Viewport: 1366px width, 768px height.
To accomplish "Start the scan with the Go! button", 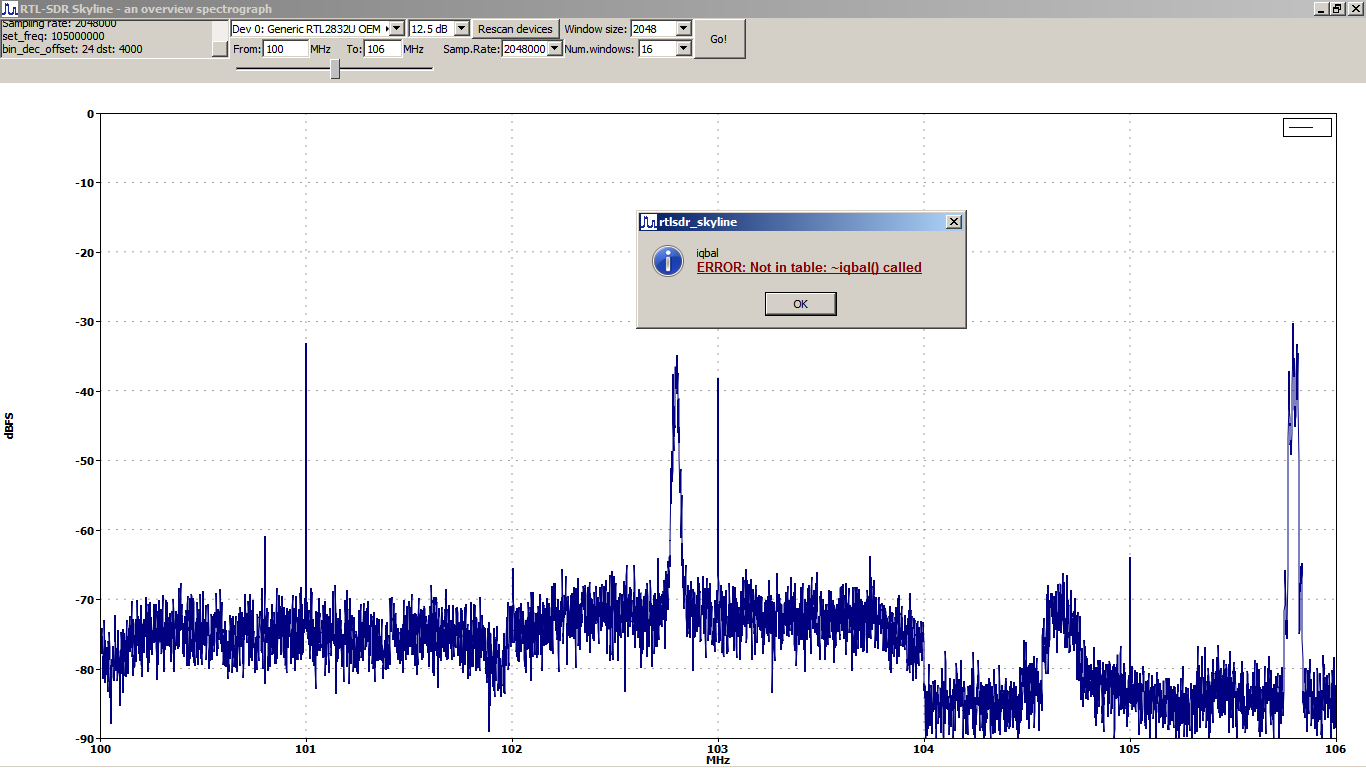I will pyautogui.click(x=719, y=39).
